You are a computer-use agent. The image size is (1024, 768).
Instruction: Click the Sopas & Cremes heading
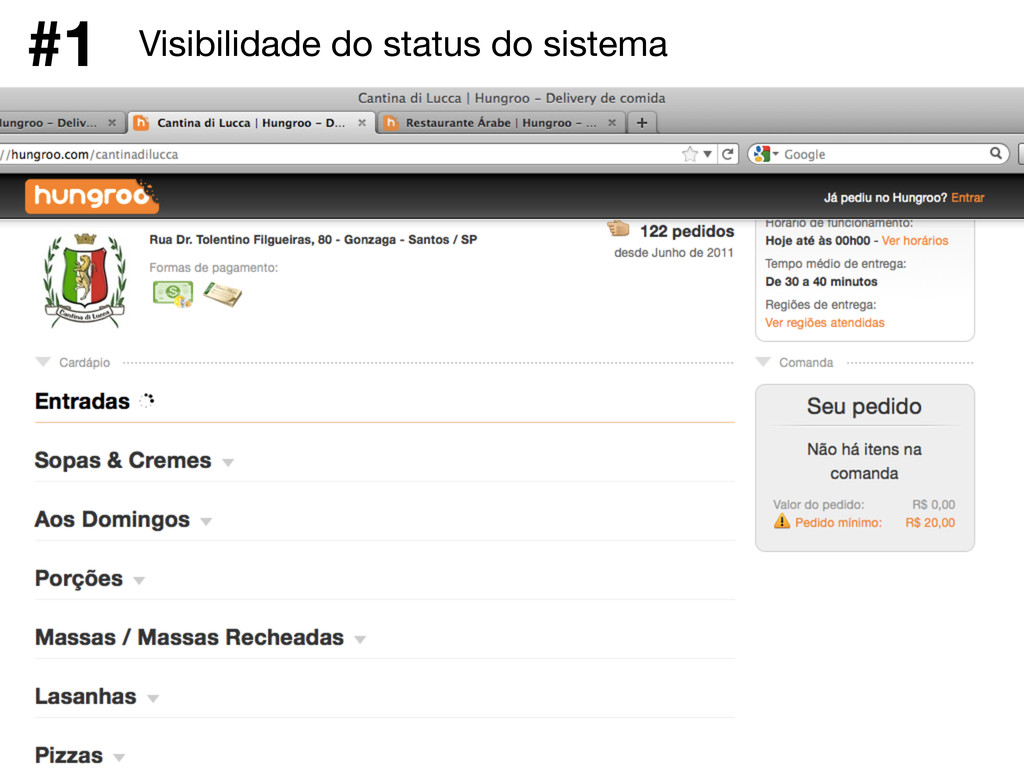(123, 460)
